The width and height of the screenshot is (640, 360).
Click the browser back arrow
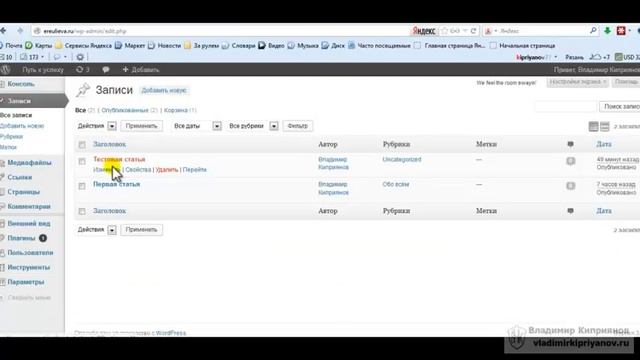(x=3, y=31)
